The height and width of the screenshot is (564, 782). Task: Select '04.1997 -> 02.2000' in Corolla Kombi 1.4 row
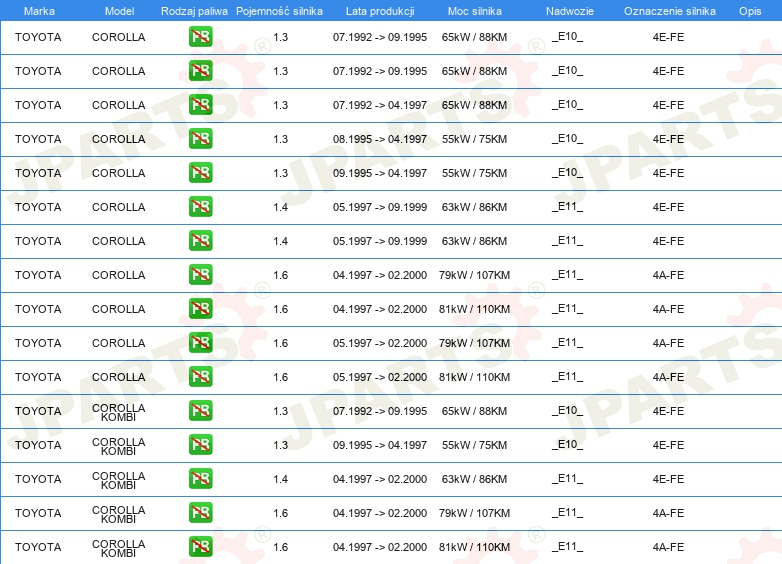coord(380,479)
